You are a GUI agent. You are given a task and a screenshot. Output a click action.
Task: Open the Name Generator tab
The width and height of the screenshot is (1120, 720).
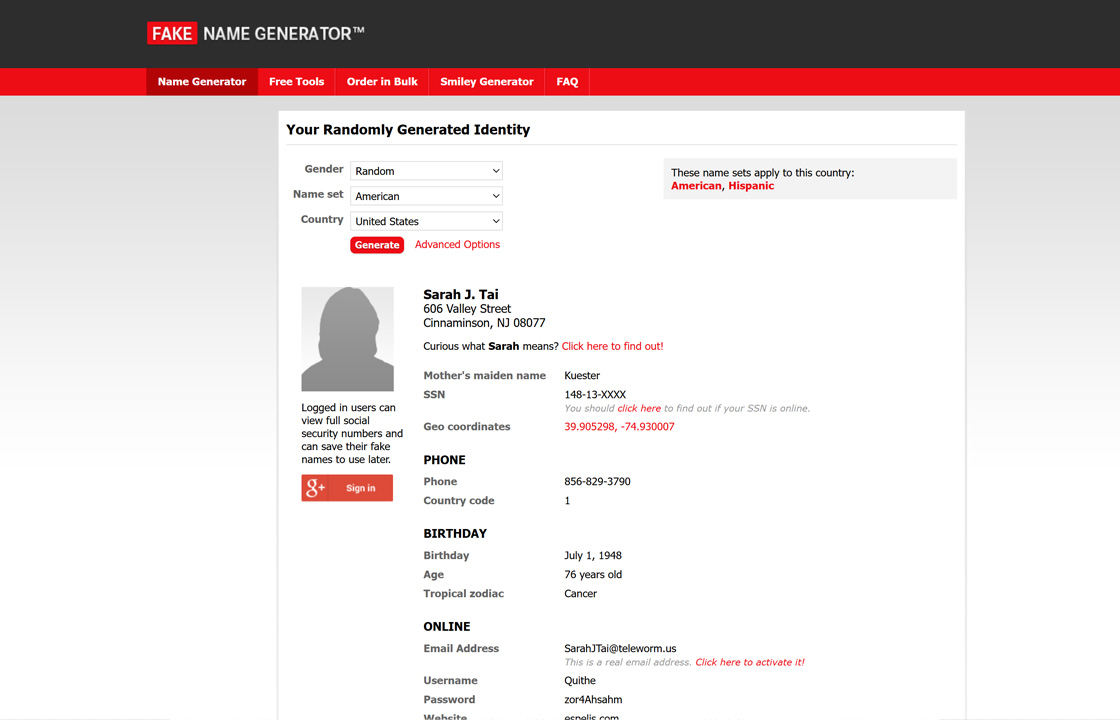pos(202,81)
